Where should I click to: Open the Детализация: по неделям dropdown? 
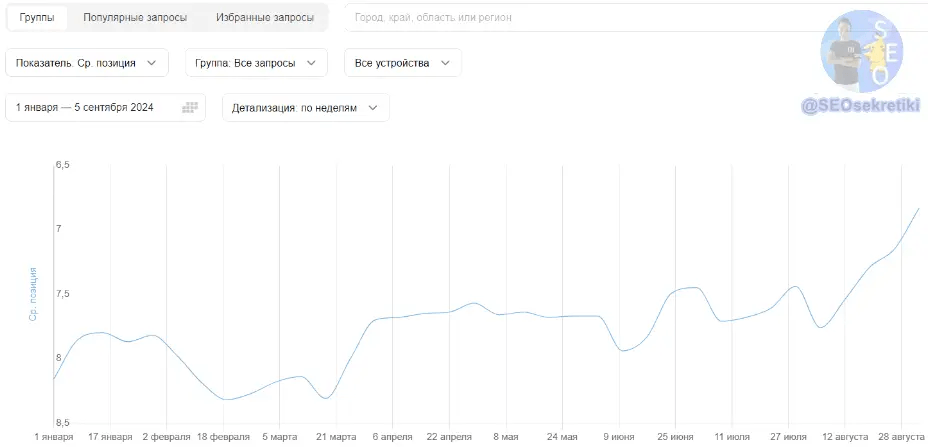[305, 108]
